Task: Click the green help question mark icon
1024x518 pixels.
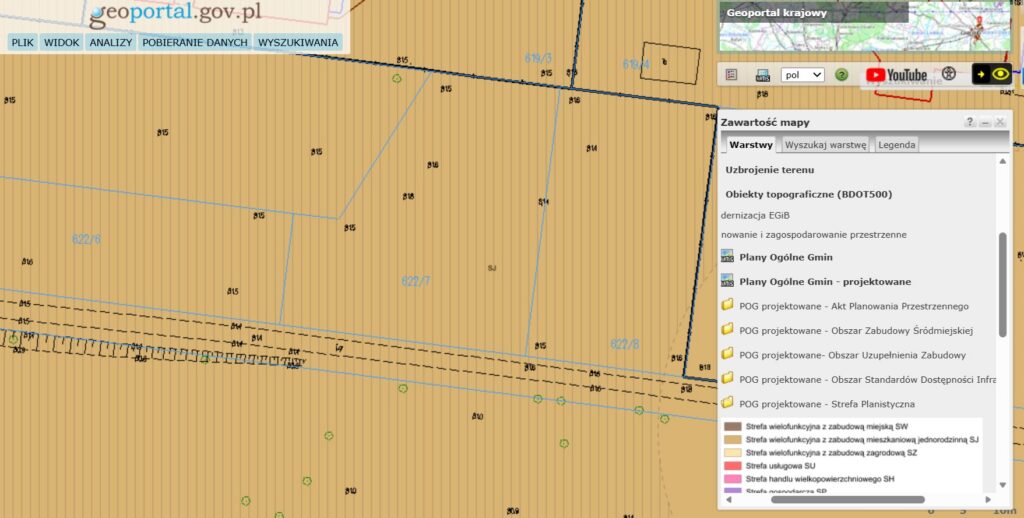Action: (842, 75)
